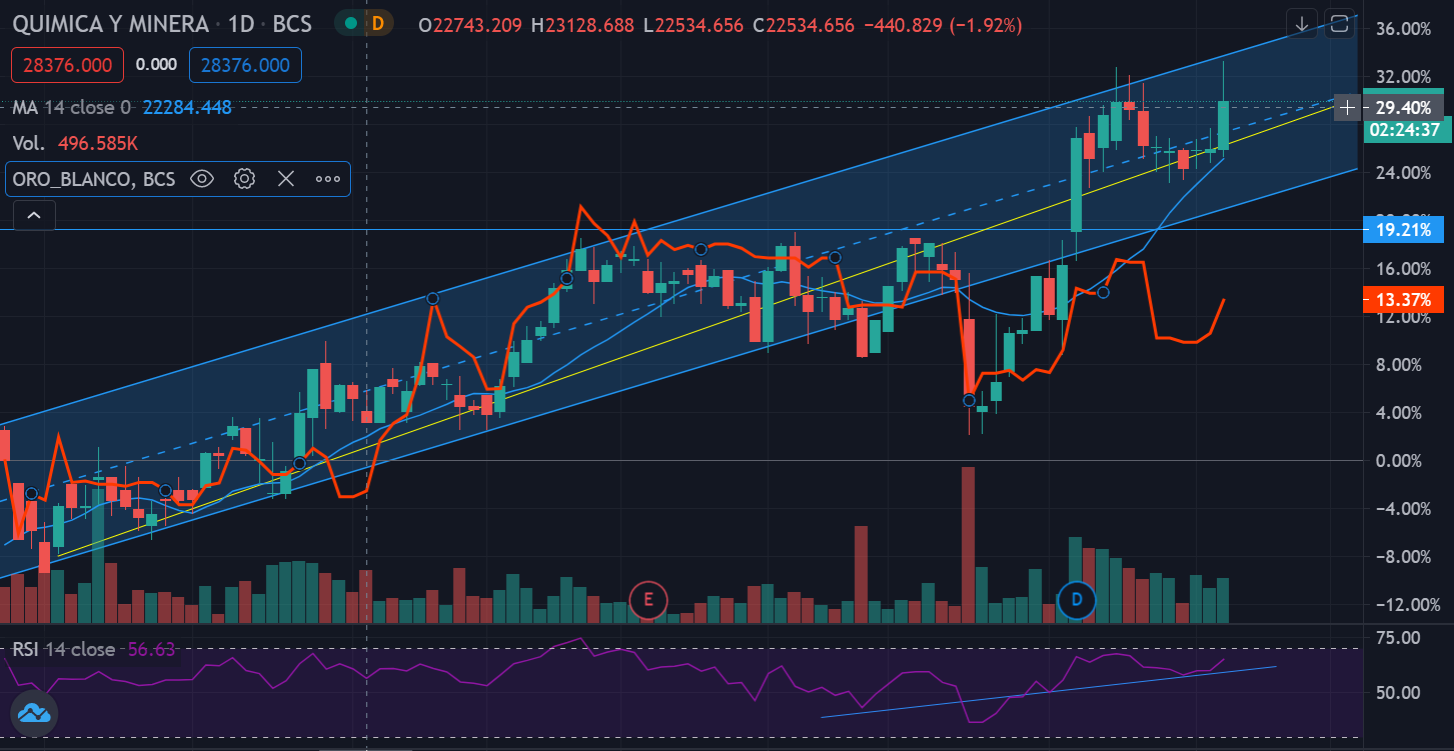Open More options for ORO_BLANCO
Image resolution: width=1454 pixels, height=751 pixels.
point(328,179)
